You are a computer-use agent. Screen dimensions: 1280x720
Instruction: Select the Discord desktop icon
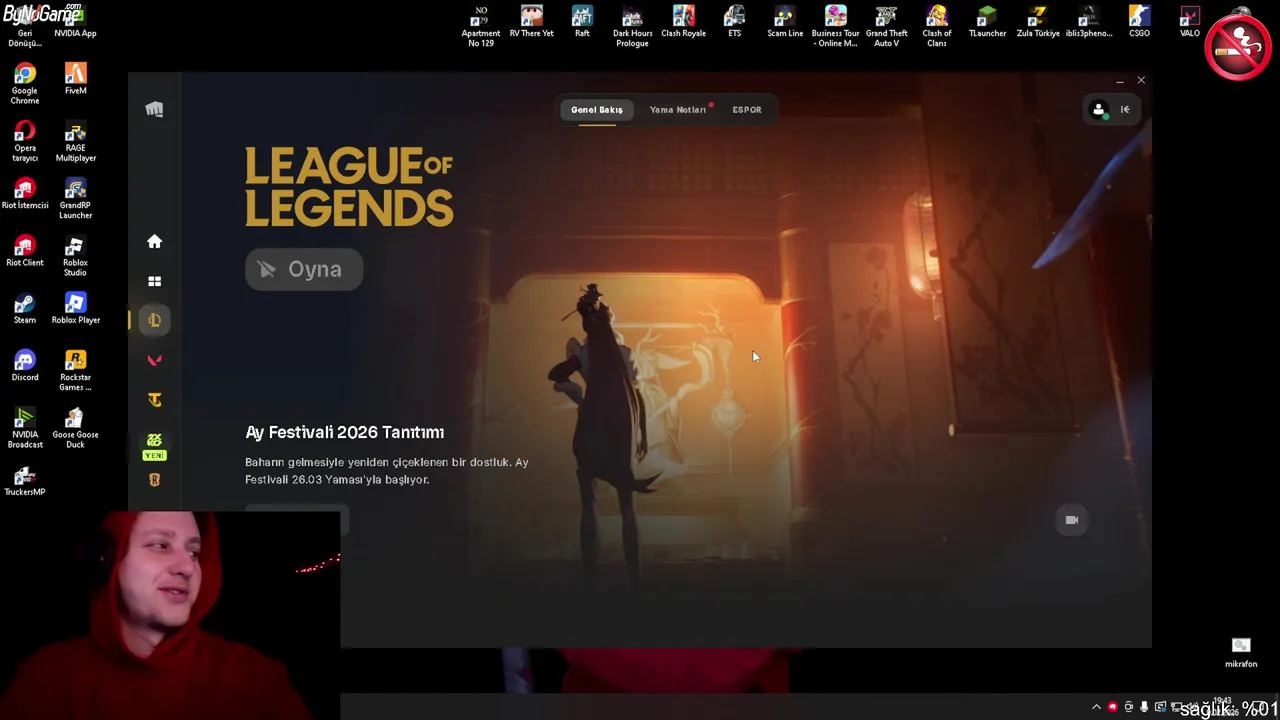coord(25,365)
